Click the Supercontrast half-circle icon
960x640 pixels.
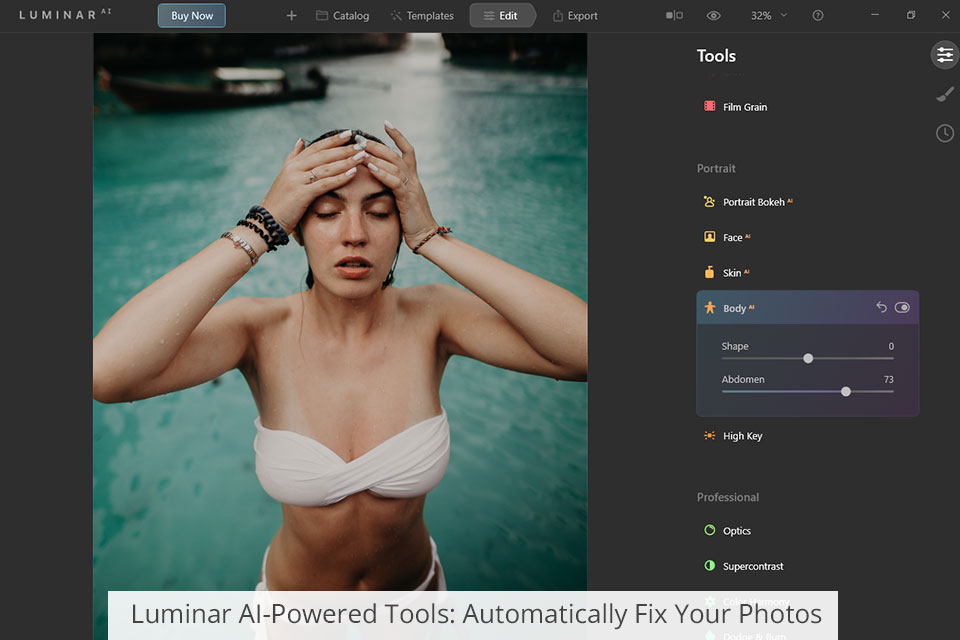(710, 566)
